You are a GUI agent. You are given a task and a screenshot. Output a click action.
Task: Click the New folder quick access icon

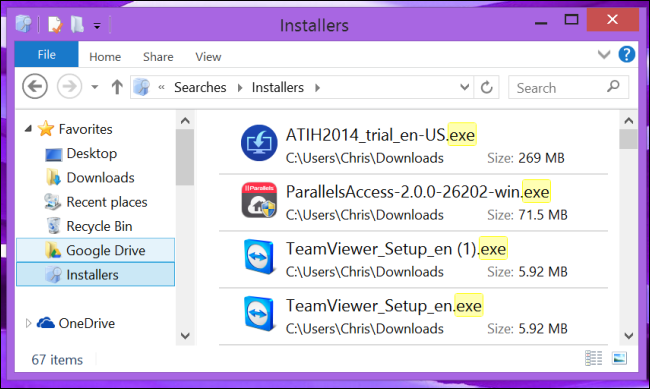tap(77, 24)
